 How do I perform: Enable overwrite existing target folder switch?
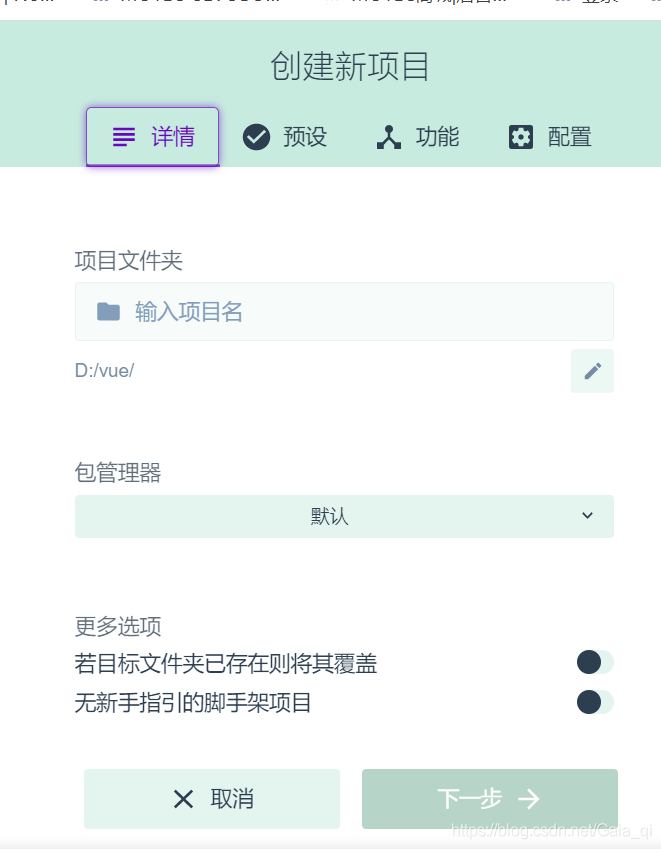point(594,662)
